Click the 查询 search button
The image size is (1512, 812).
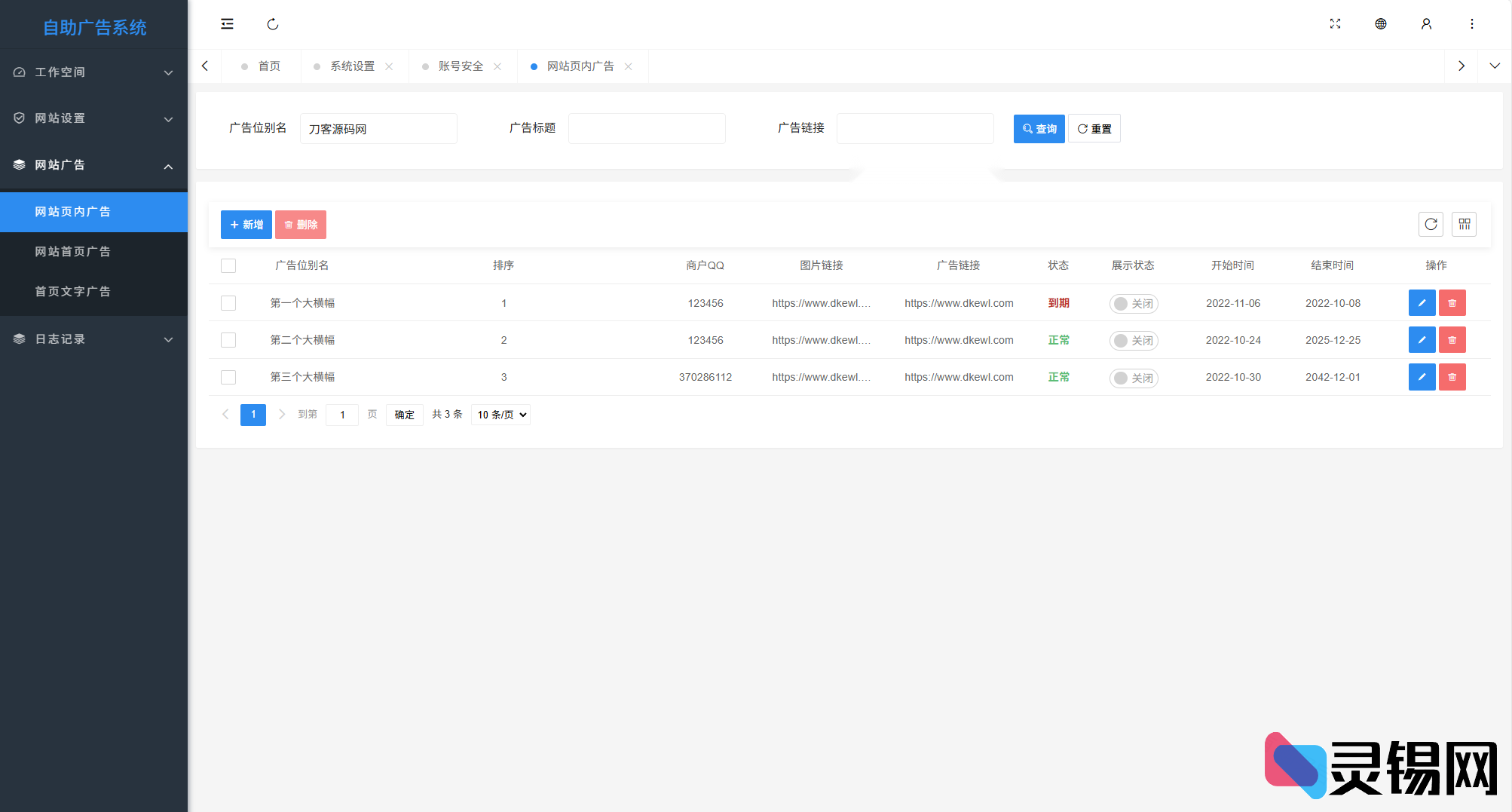point(1039,129)
